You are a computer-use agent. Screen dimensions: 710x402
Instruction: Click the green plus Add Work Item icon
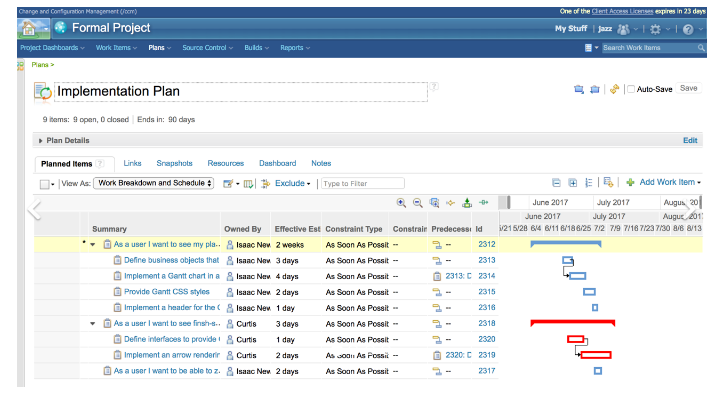630,183
